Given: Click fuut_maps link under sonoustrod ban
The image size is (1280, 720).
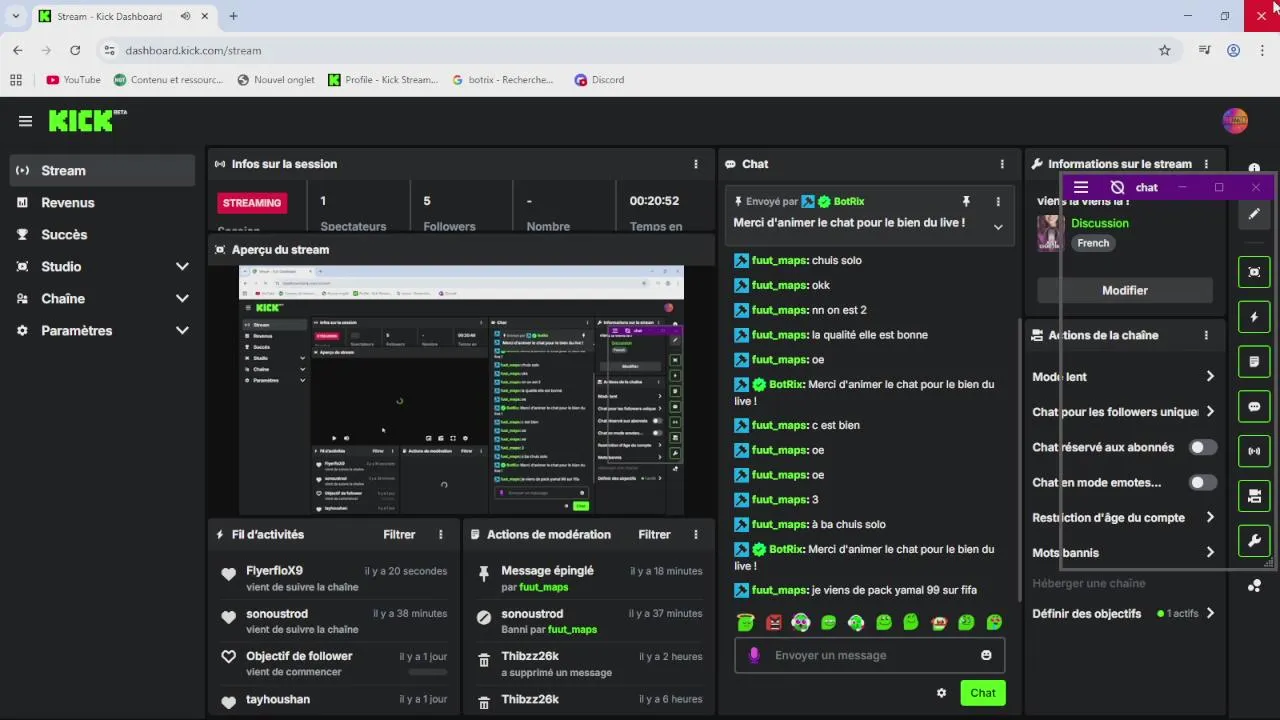Looking at the screenshot, I should click(572, 630).
